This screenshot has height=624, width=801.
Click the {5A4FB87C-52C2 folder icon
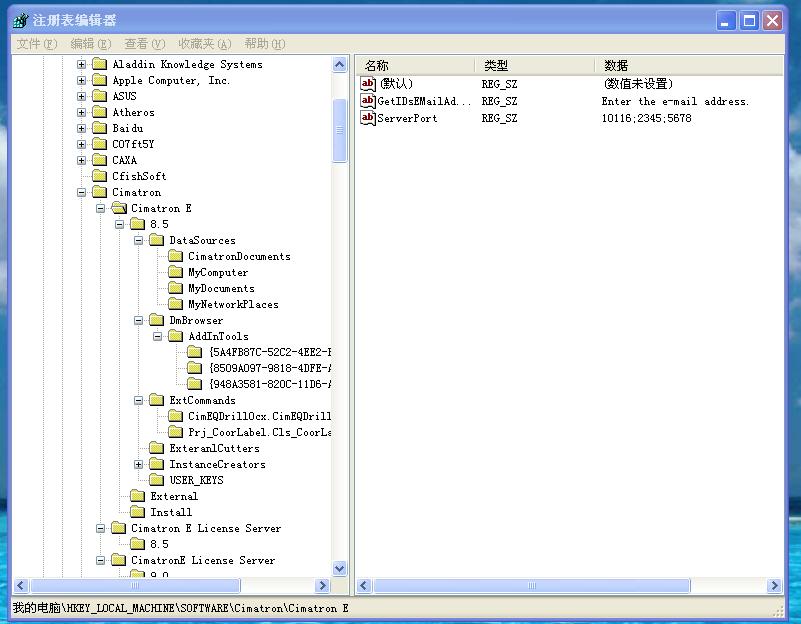pos(195,352)
